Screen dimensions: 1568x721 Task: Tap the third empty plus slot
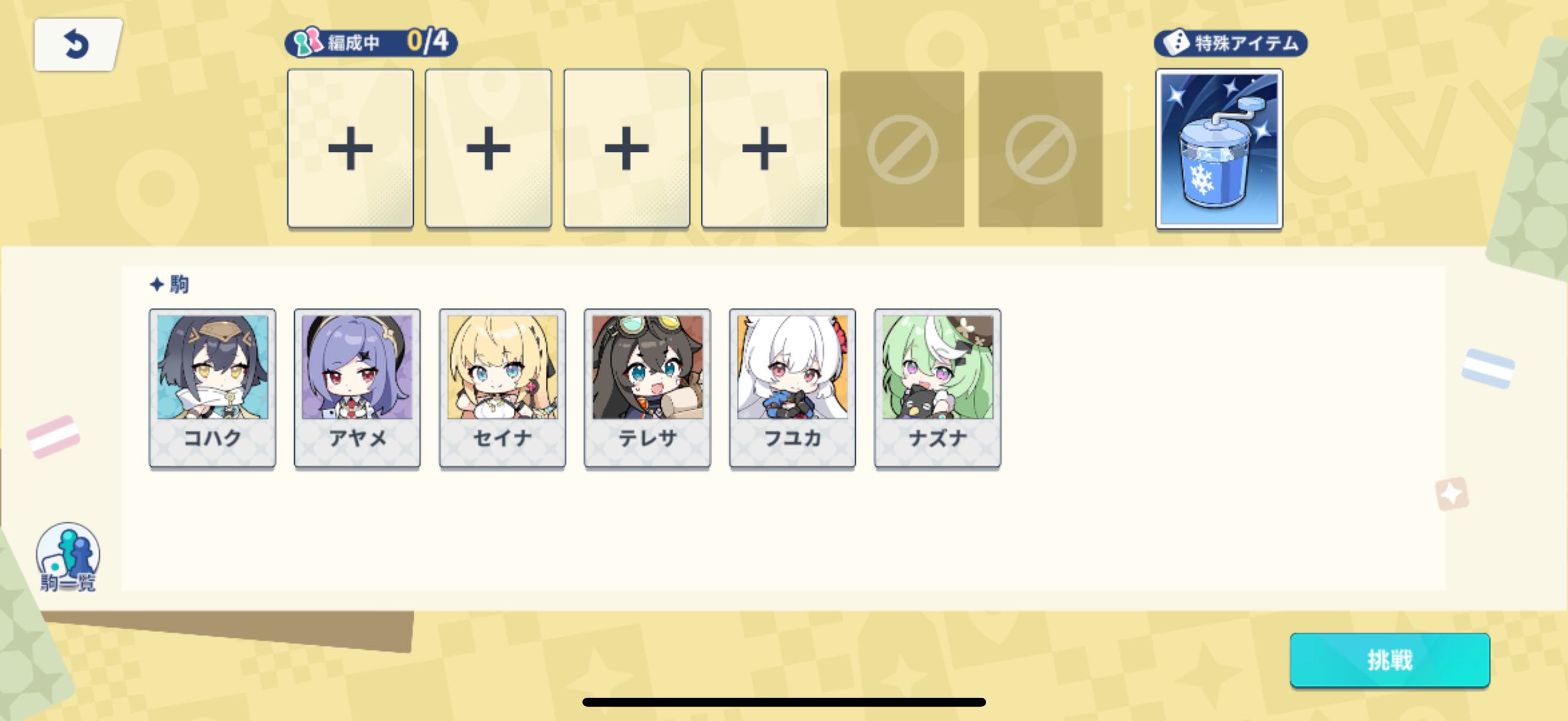[626, 148]
